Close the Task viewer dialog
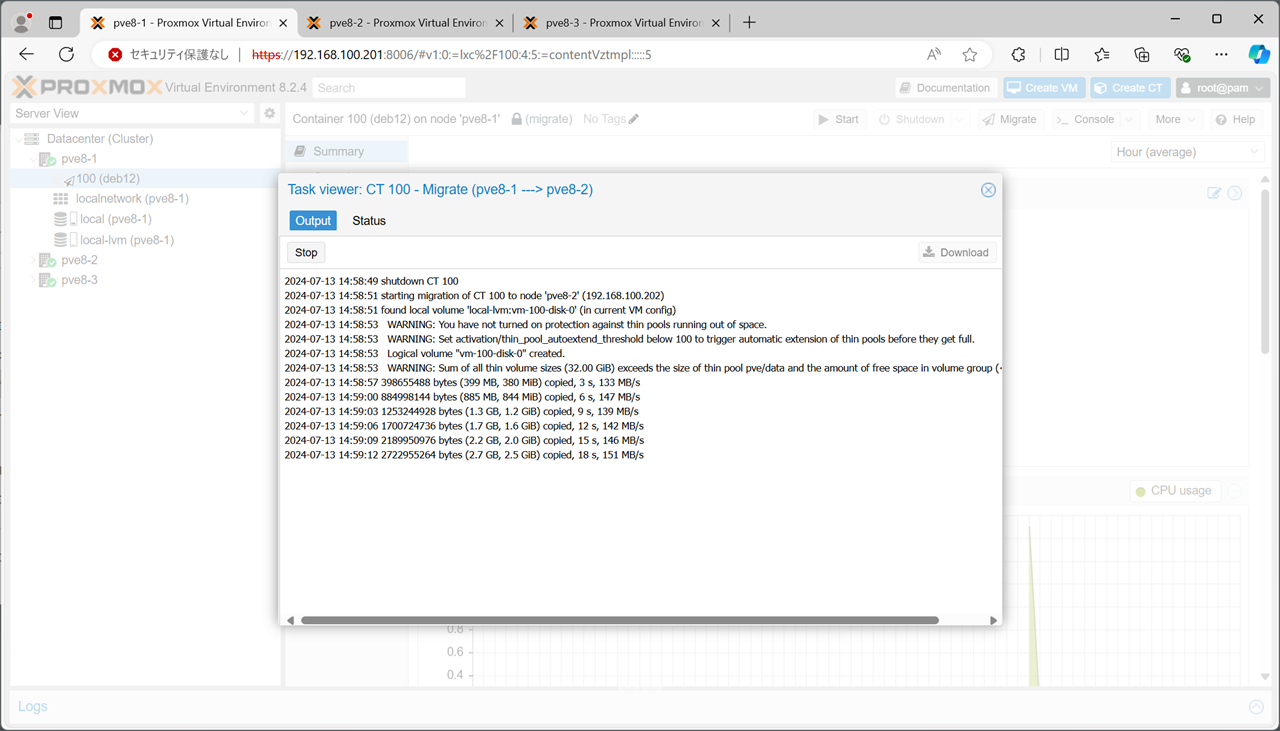1280x731 pixels. tap(988, 190)
